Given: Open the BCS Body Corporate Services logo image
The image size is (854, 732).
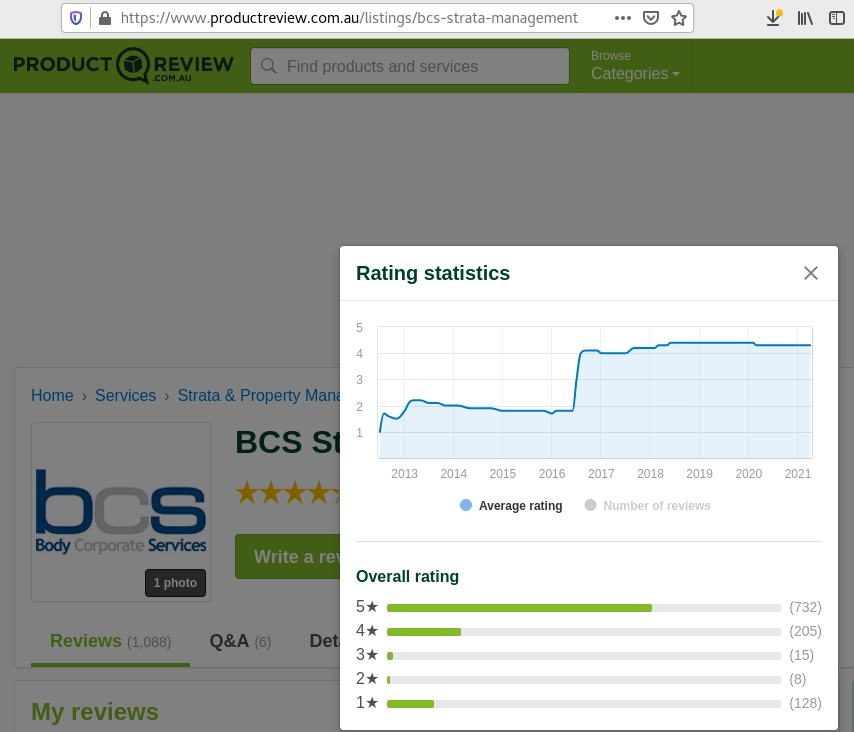Looking at the screenshot, I should point(121,512).
